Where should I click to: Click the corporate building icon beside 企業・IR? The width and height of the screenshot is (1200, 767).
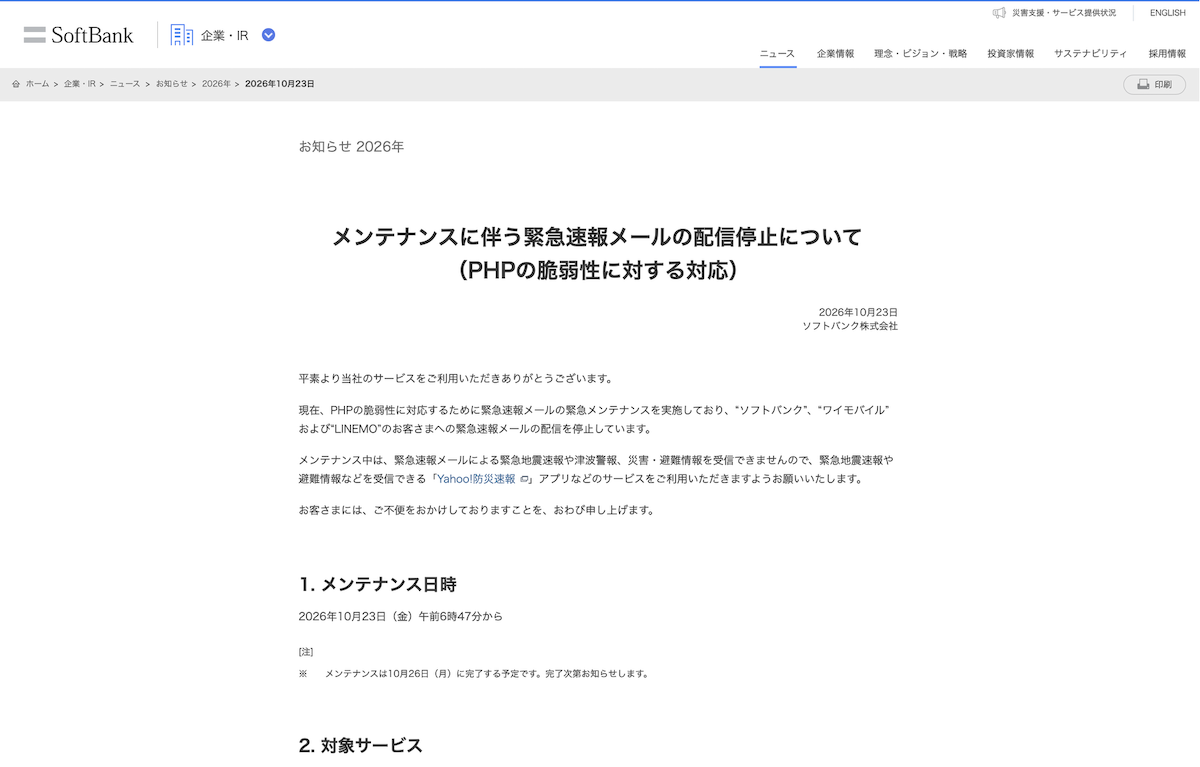click(x=182, y=35)
